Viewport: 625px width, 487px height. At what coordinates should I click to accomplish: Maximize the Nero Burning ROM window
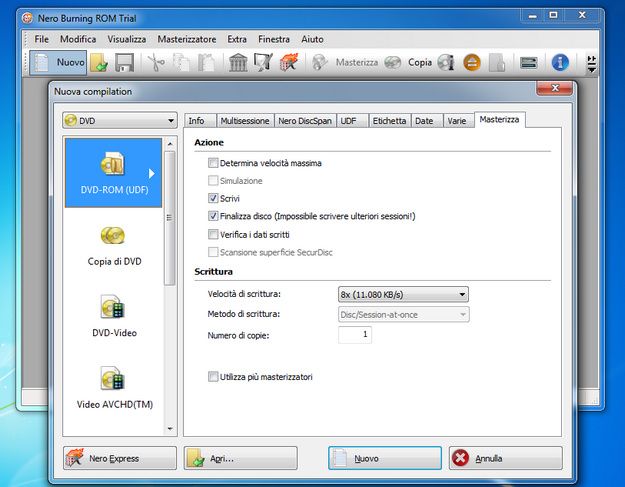[x=554, y=15]
